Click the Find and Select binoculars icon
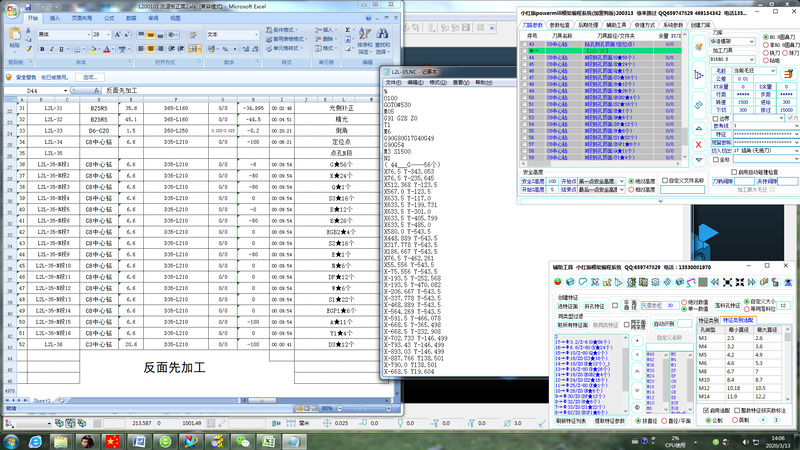 point(382,34)
